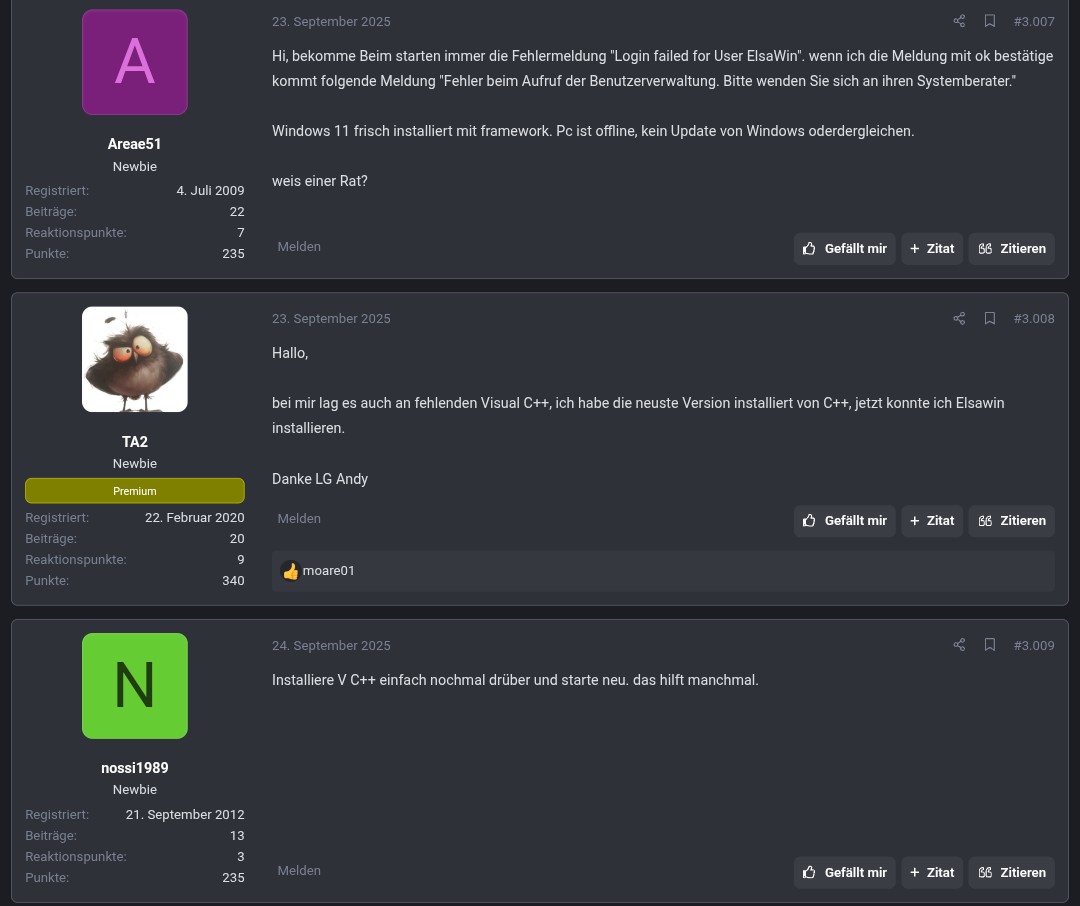The width and height of the screenshot is (1080, 906).
Task: Click the share icon on post #3.007
Action: point(959,21)
